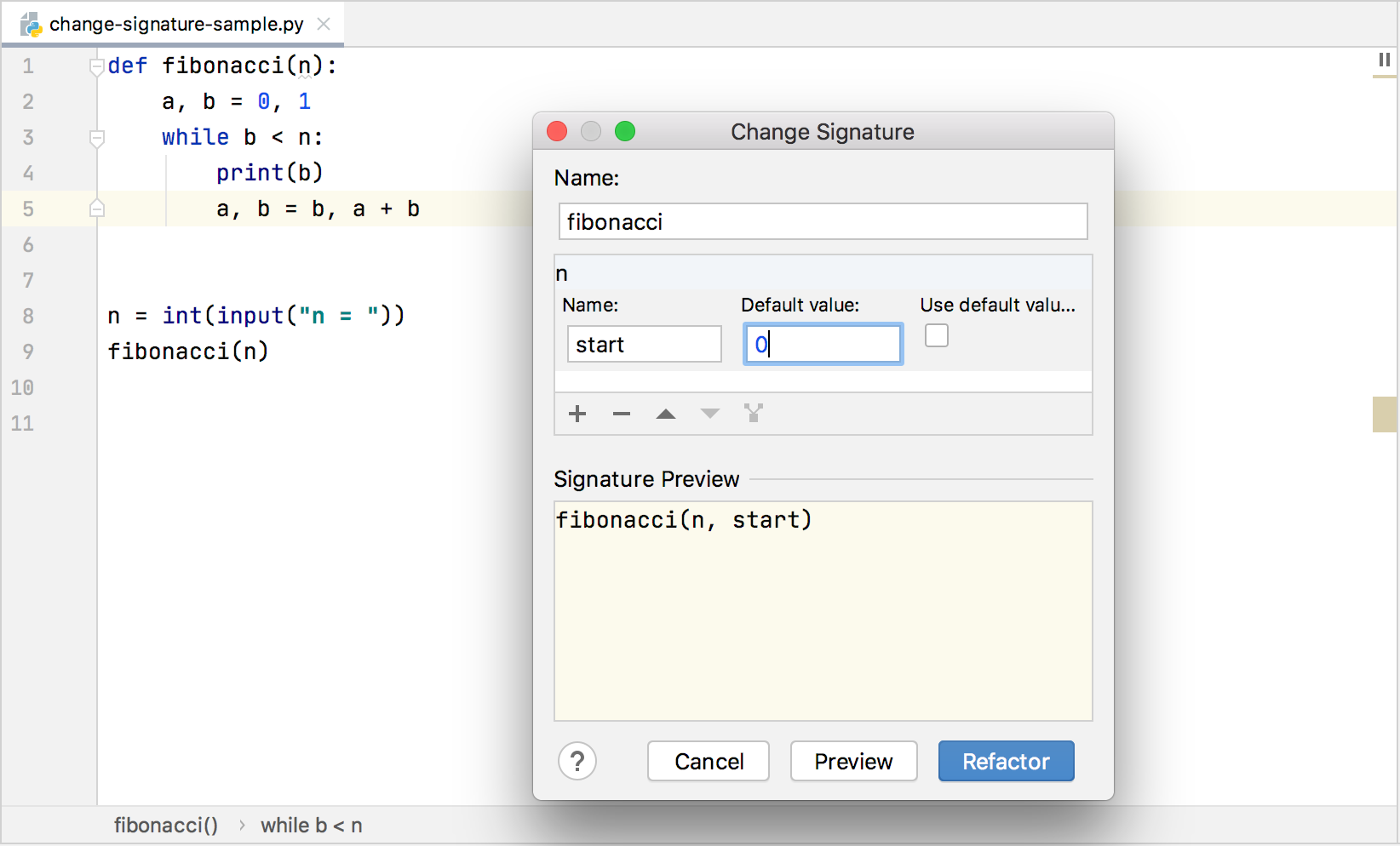Click the fold end marker on line 5
1400x846 pixels.
click(97, 209)
